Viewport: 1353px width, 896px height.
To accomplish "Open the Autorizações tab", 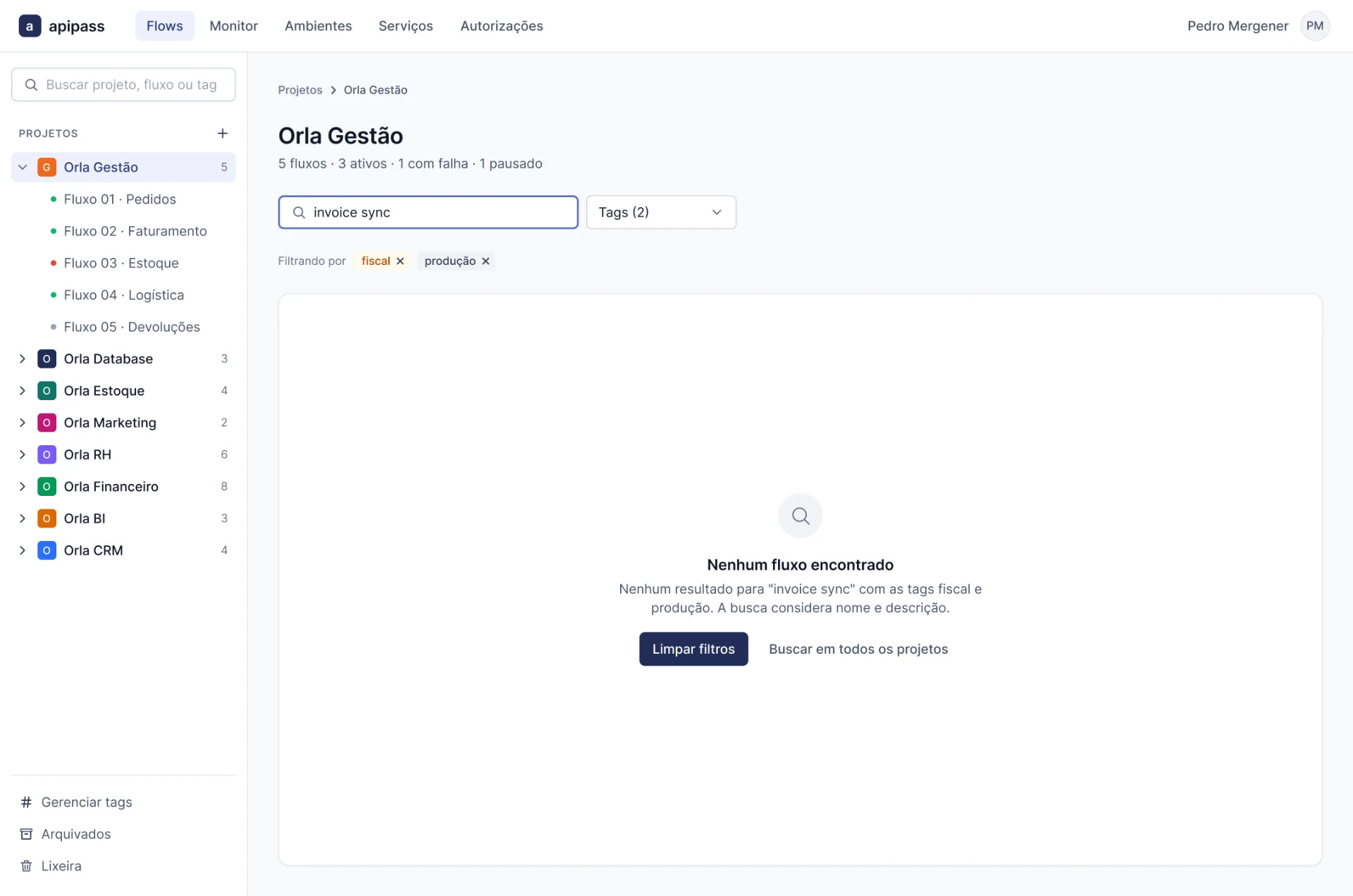I will tap(501, 26).
